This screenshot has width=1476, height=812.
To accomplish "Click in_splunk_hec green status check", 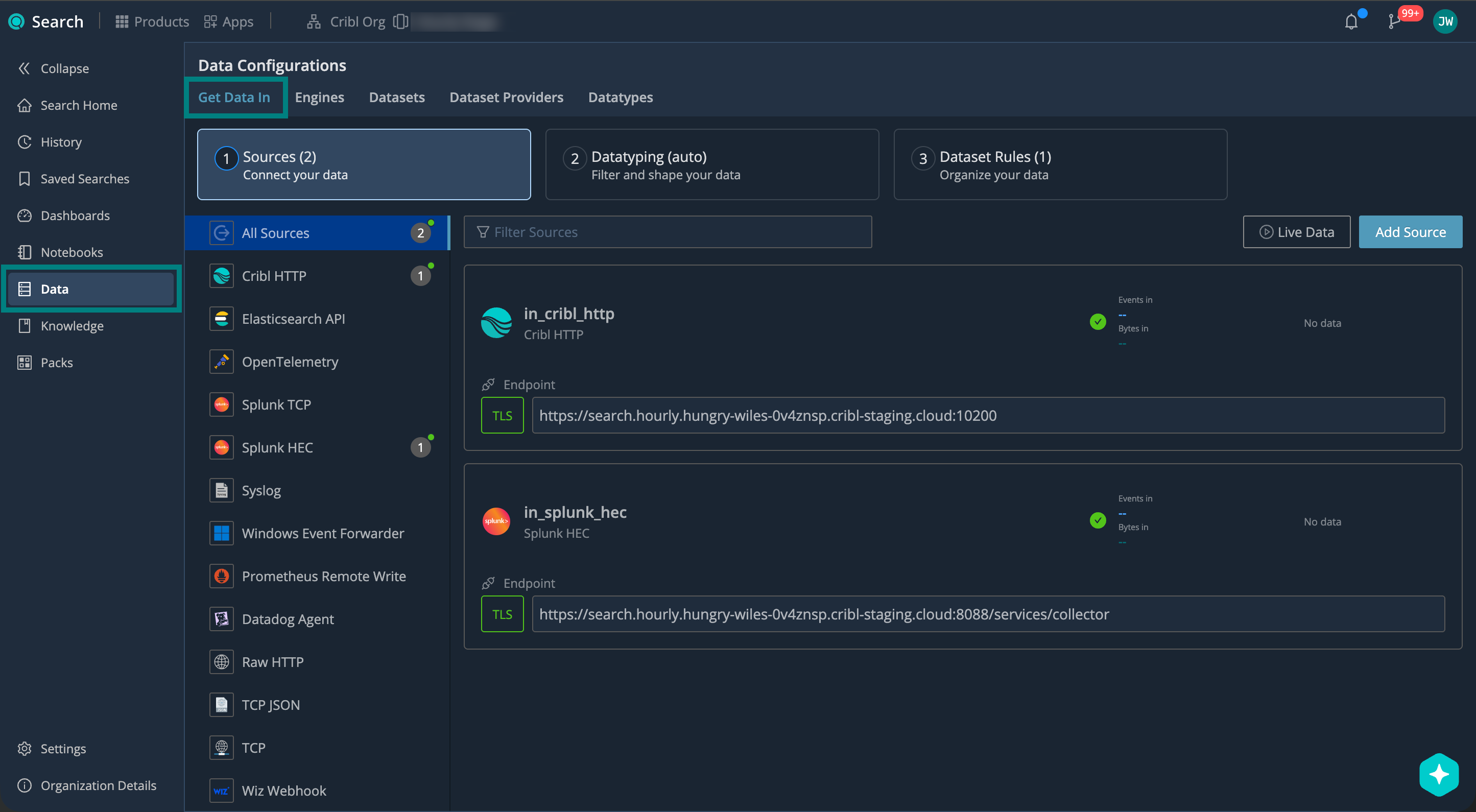I will tap(1097, 520).
